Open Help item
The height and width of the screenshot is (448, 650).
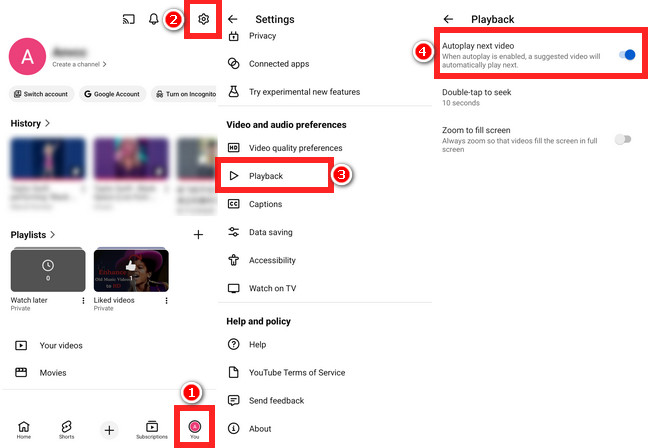click(x=325, y=344)
